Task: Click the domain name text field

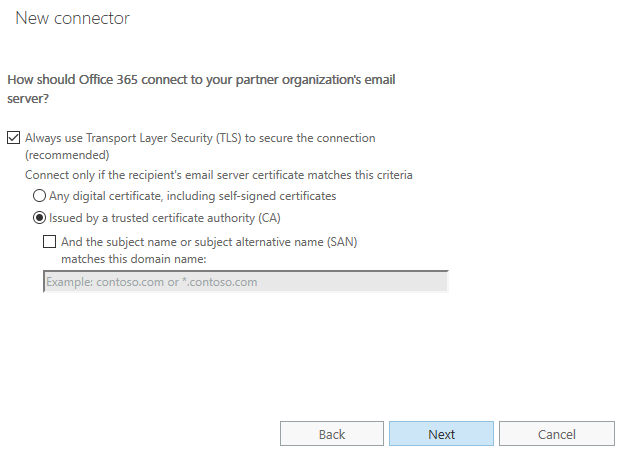Action: [x=245, y=282]
